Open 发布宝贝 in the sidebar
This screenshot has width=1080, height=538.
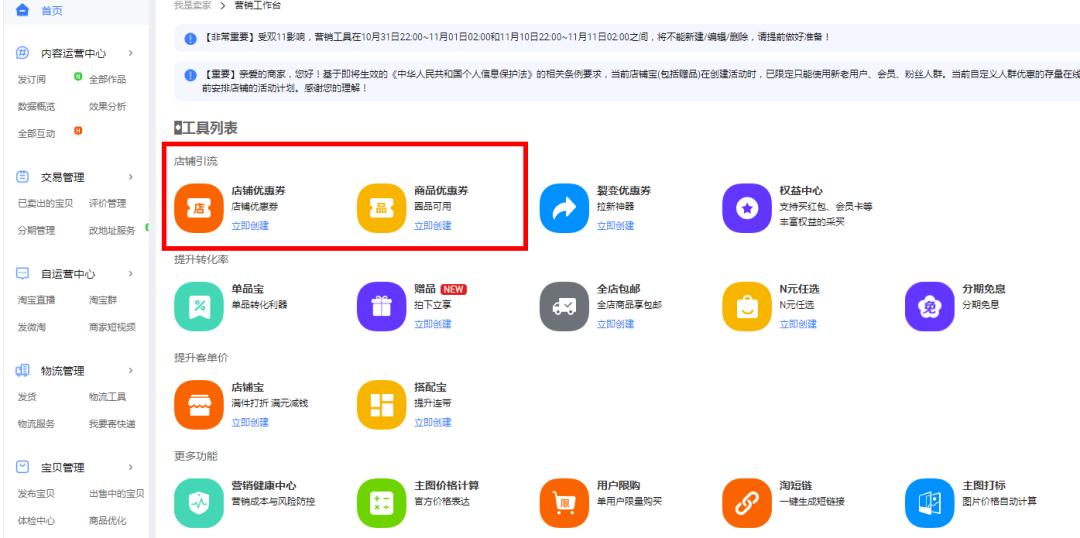36,493
